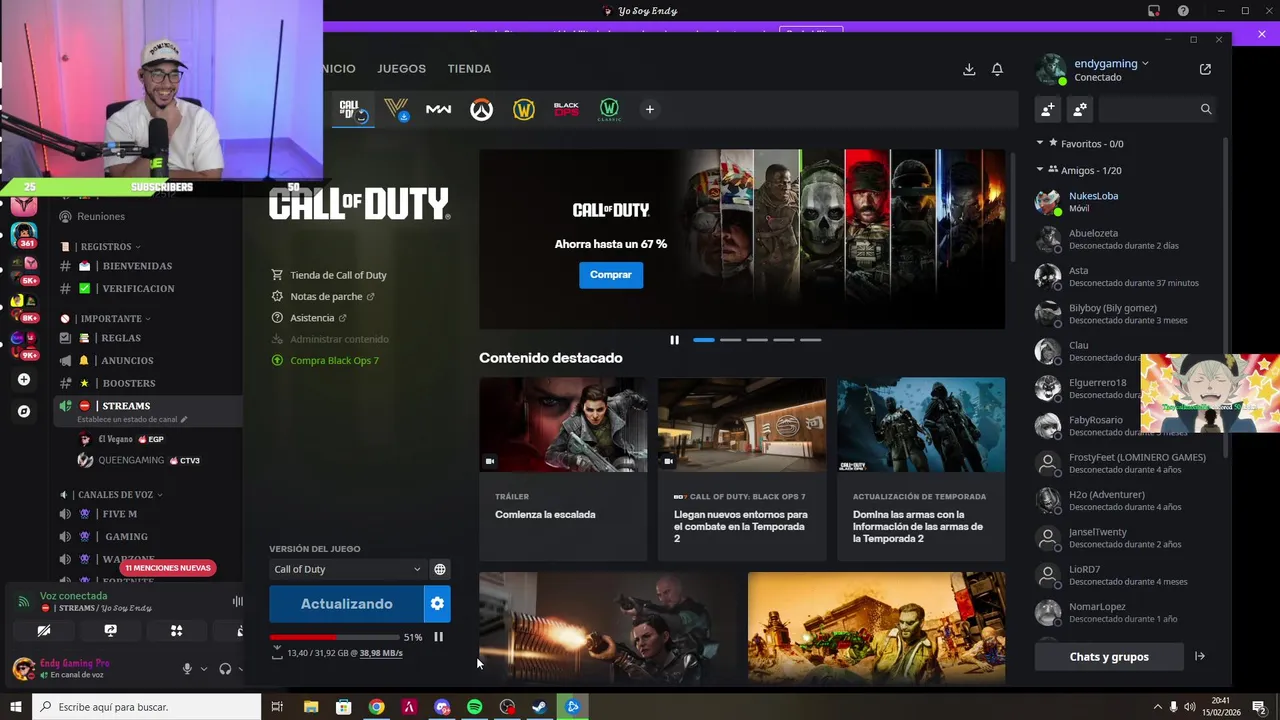The height and width of the screenshot is (720, 1280).
Task: Select the second carousel slide indicator
Action: [x=731, y=340]
